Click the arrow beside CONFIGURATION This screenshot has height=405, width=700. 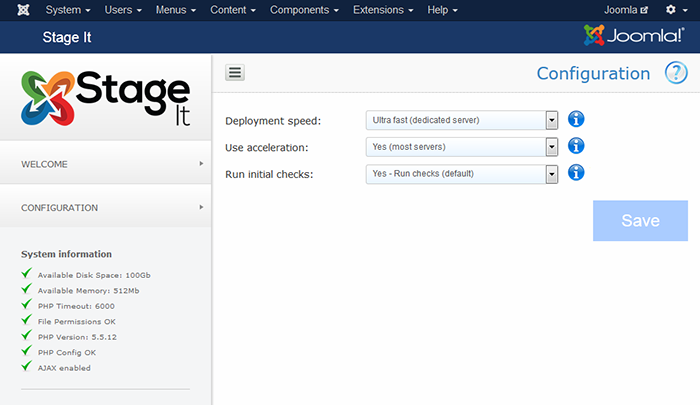(x=201, y=207)
